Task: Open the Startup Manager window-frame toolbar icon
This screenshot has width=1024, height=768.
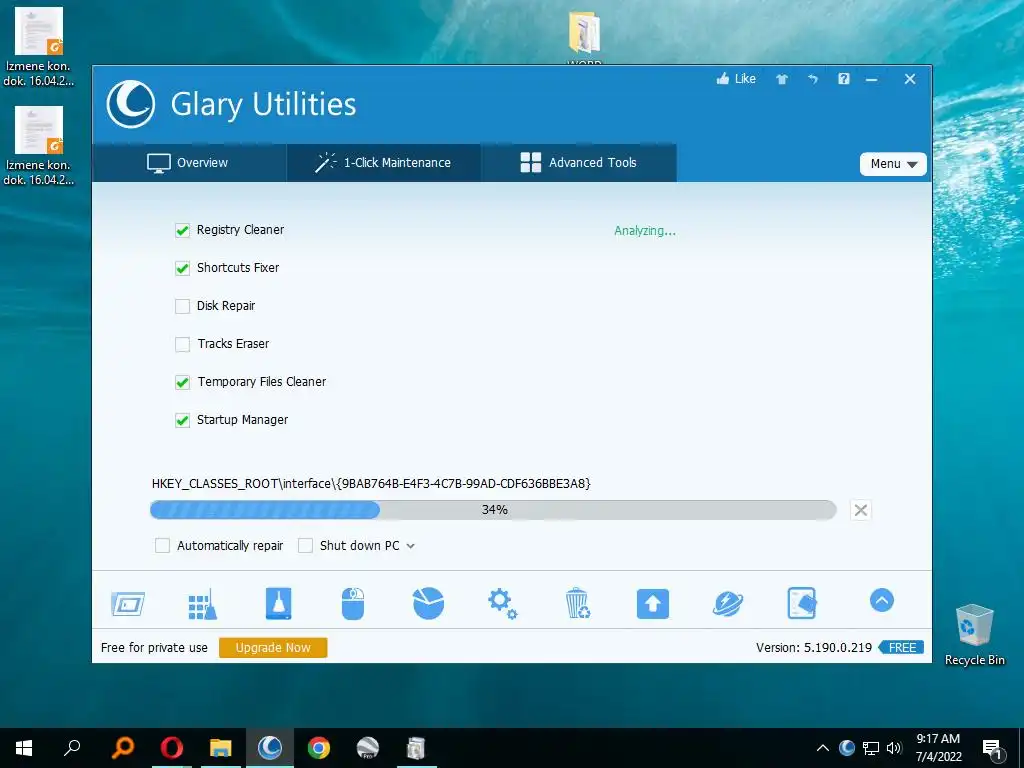Action: click(128, 603)
